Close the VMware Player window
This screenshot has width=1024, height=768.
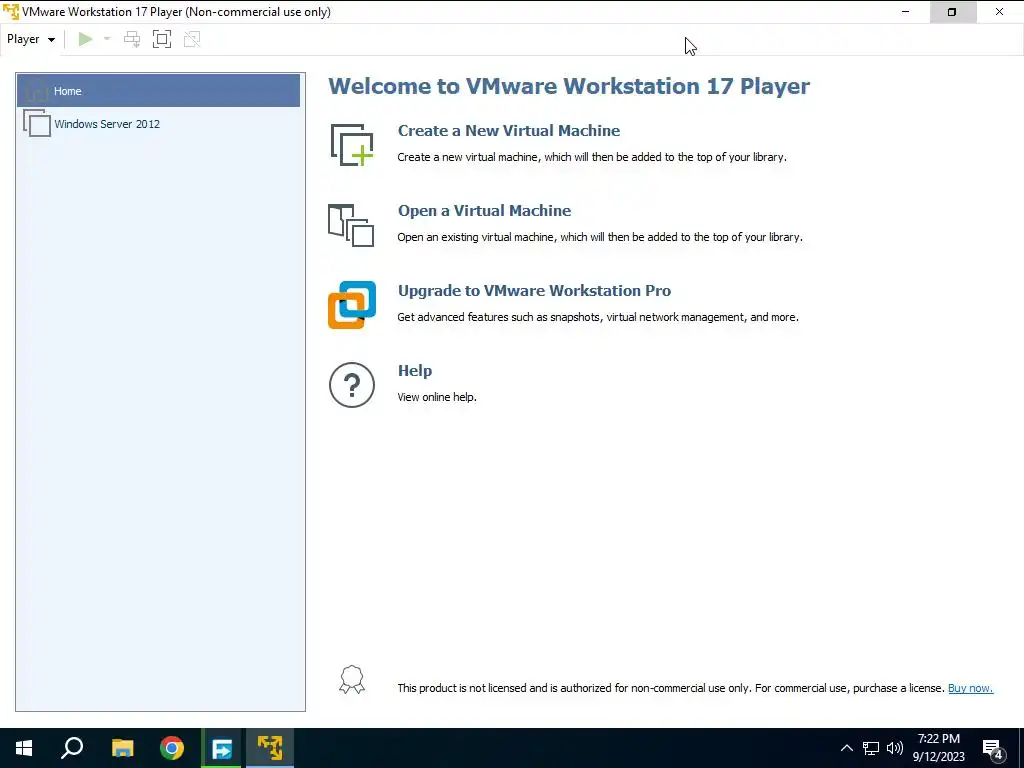point(1000,12)
